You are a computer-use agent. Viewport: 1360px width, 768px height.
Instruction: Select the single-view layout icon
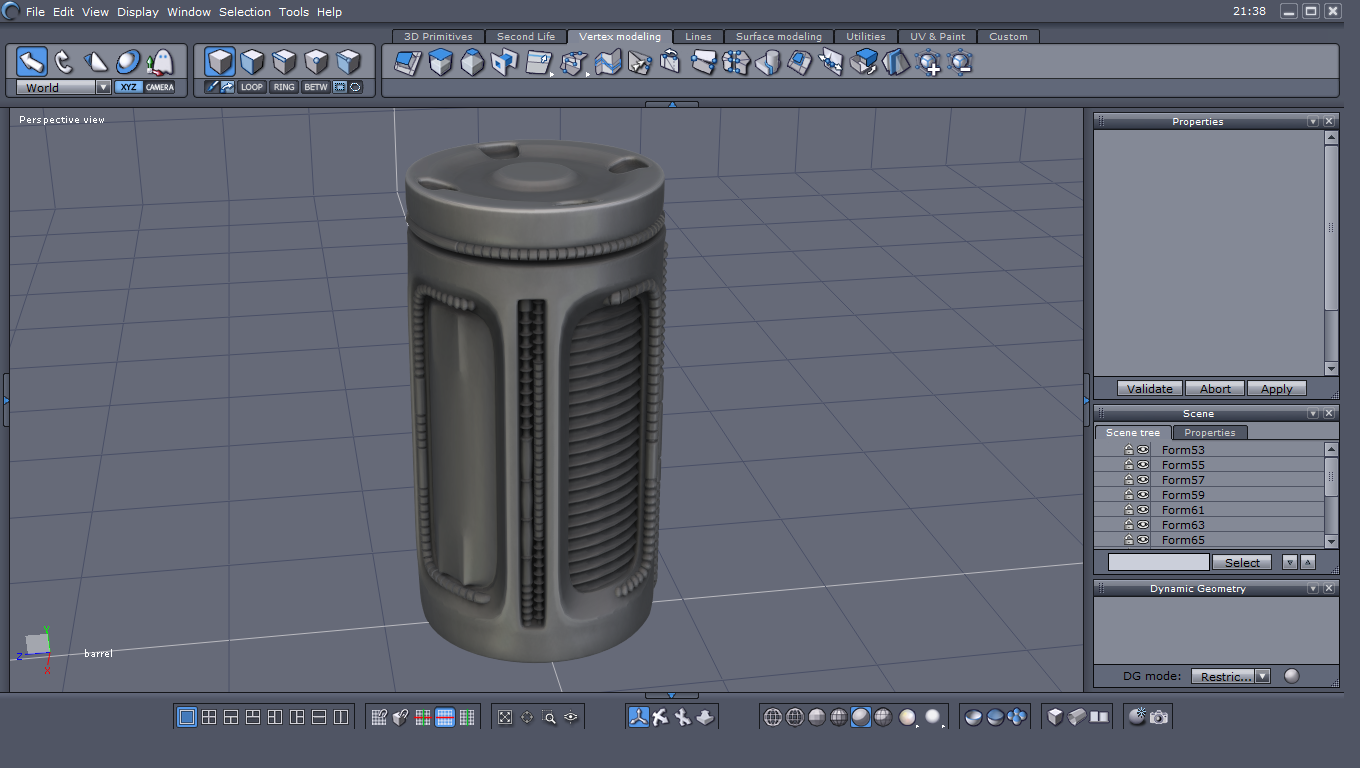187,717
